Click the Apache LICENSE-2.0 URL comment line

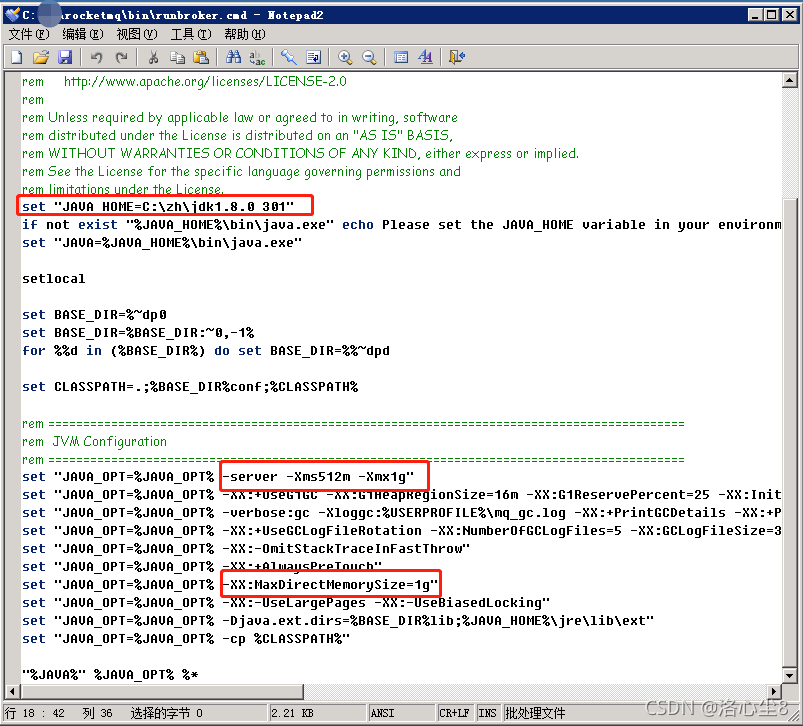(184, 81)
